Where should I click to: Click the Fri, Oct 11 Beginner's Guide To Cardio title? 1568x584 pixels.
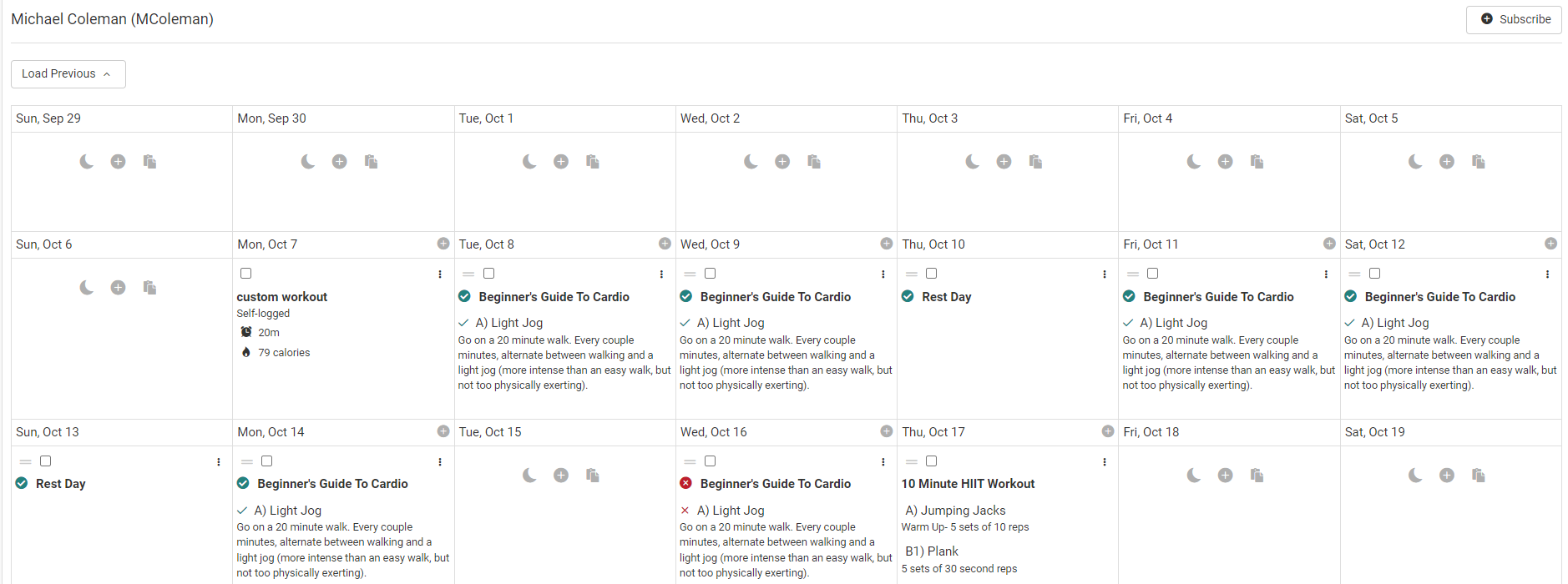pyautogui.click(x=1218, y=297)
